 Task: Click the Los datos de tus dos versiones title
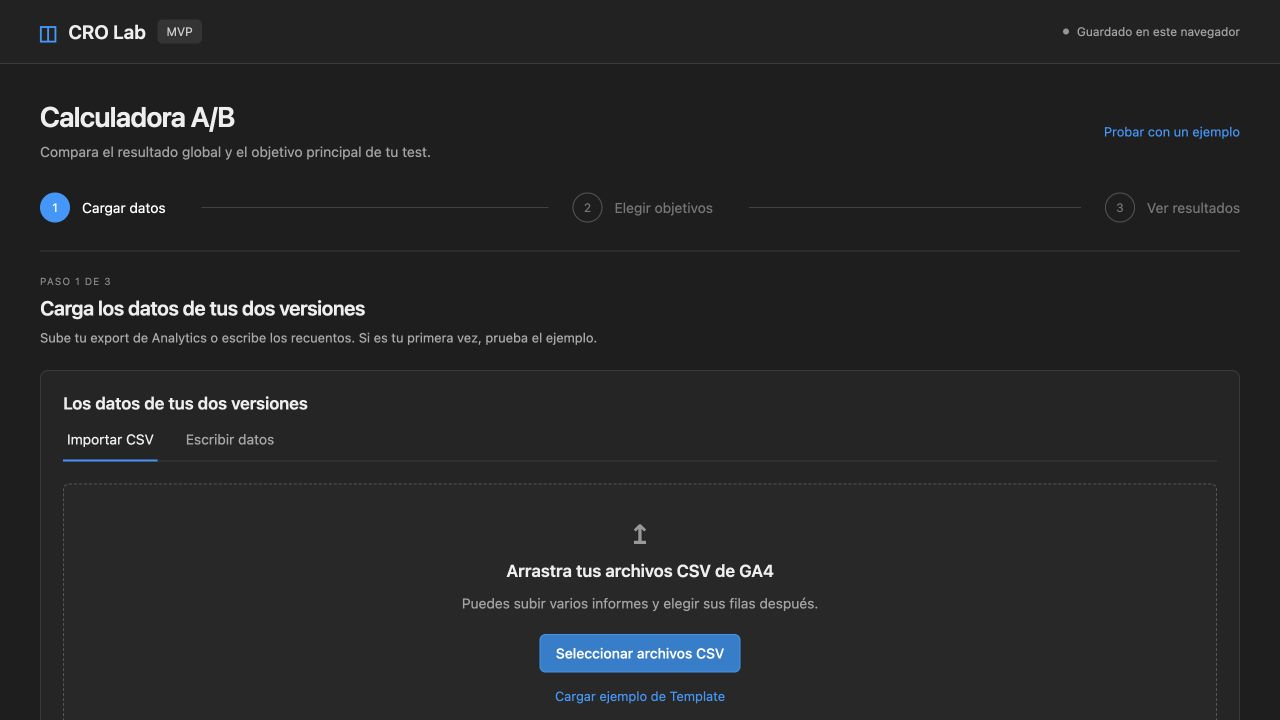(185, 404)
